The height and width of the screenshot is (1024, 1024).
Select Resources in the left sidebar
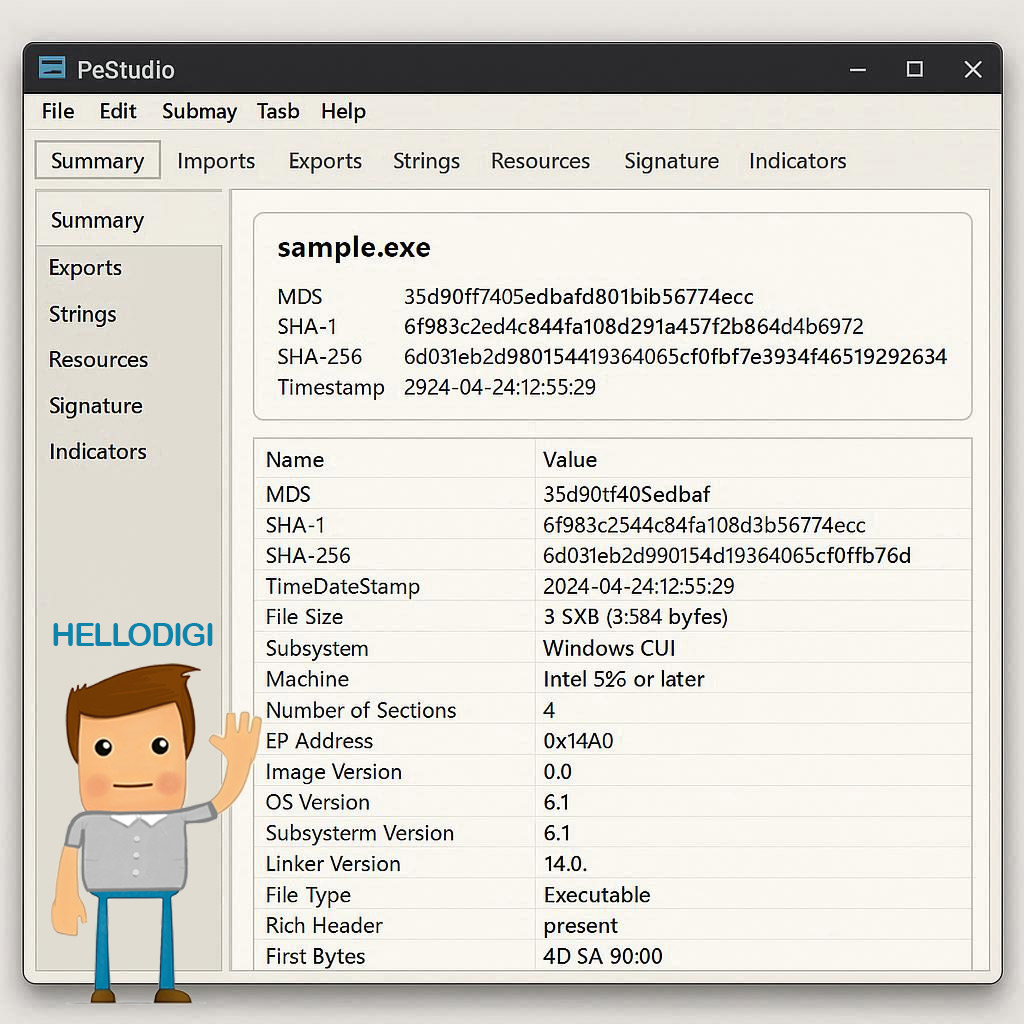coord(98,360)
